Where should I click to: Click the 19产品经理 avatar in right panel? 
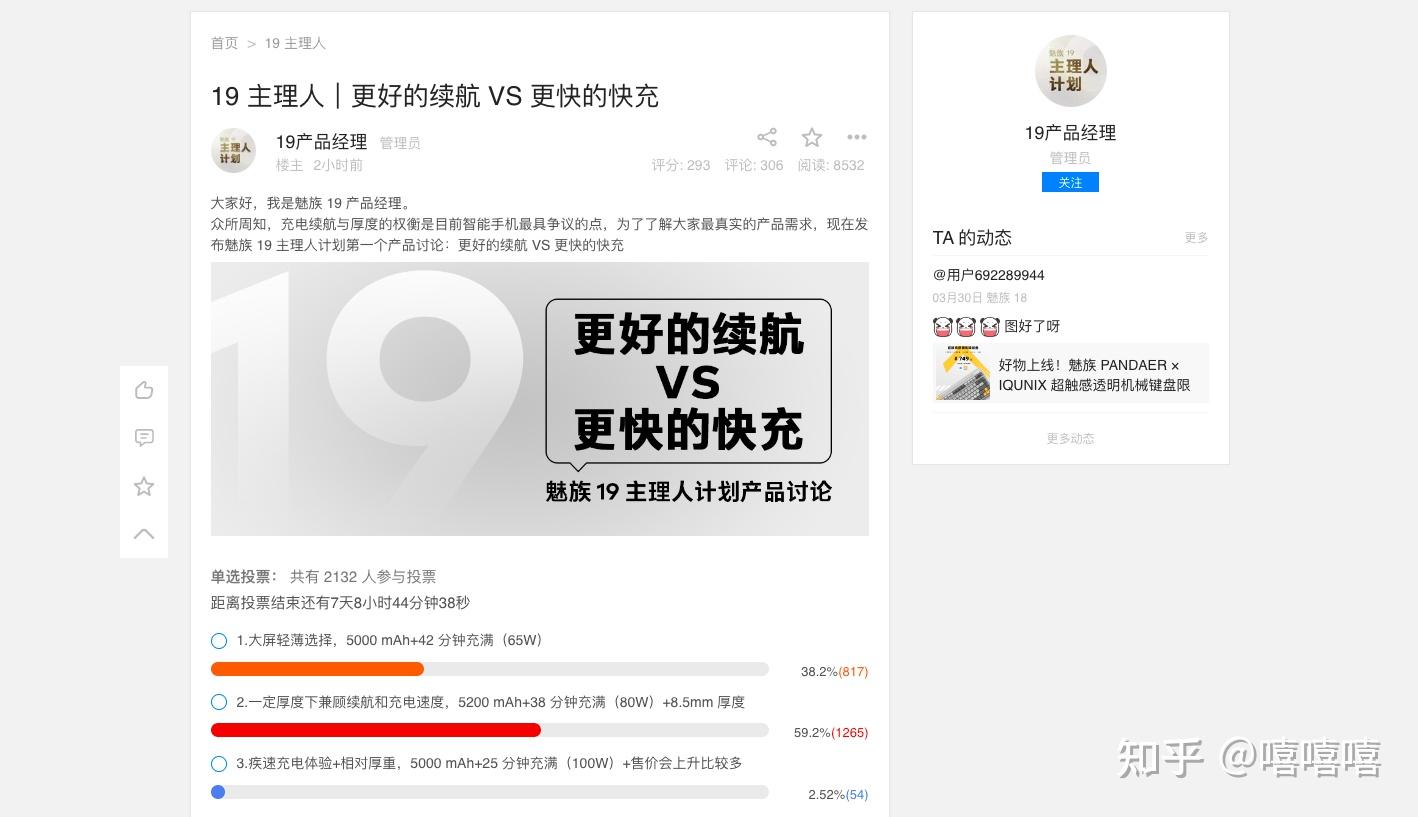coord(1070,71)
